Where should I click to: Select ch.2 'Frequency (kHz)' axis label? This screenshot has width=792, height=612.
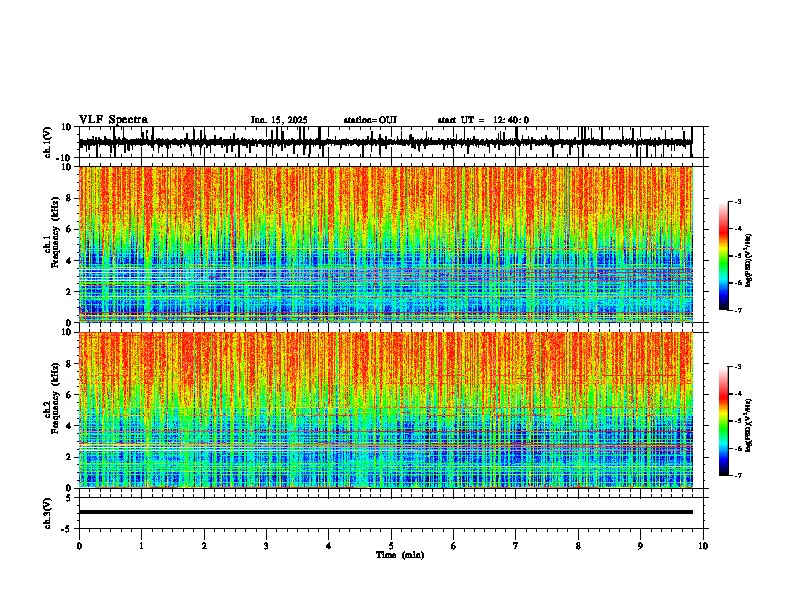pyautogui.click(x=56, y=398)
